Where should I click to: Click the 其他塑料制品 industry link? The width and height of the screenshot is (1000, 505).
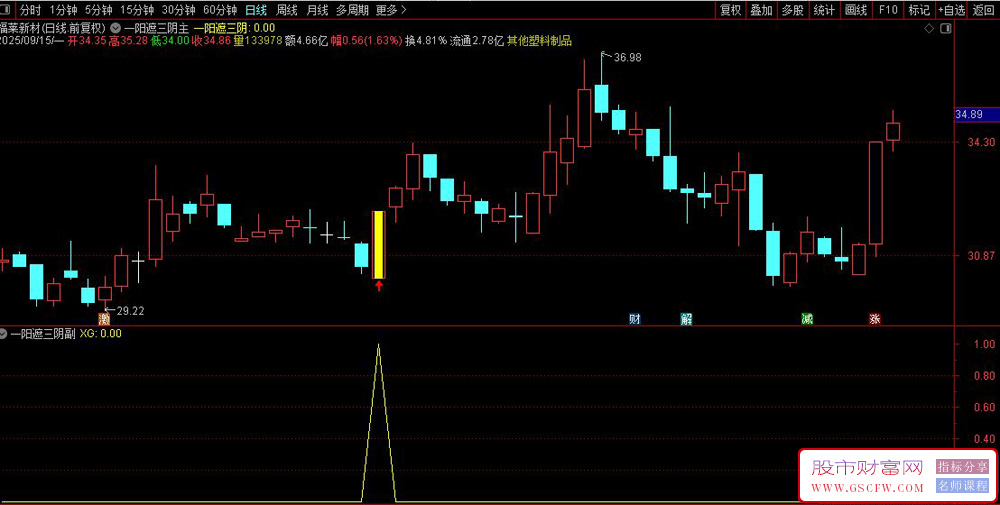coord(540,41)
